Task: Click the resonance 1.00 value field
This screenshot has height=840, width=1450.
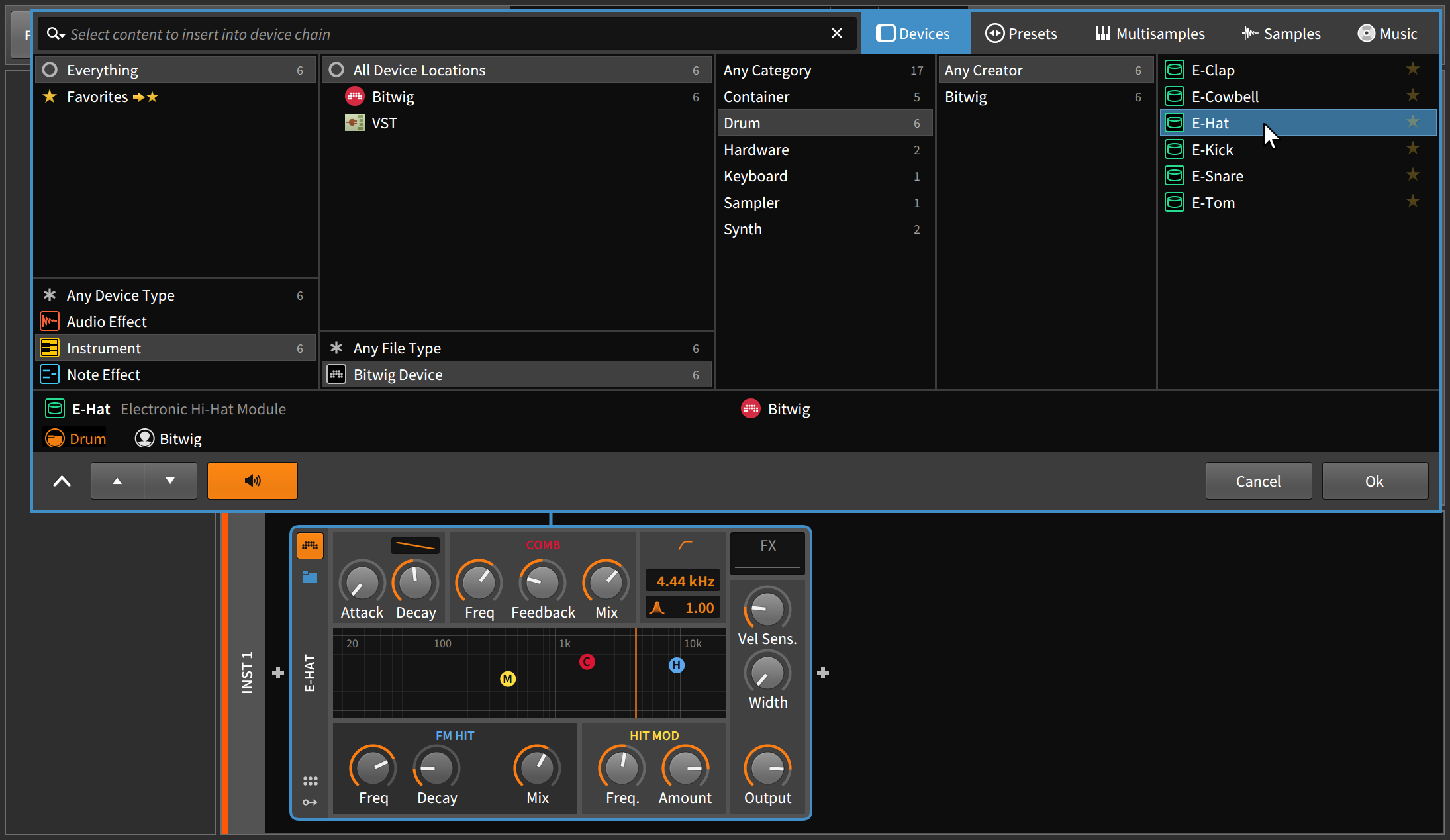Action: pyautogui.click(x=683, y=608)
